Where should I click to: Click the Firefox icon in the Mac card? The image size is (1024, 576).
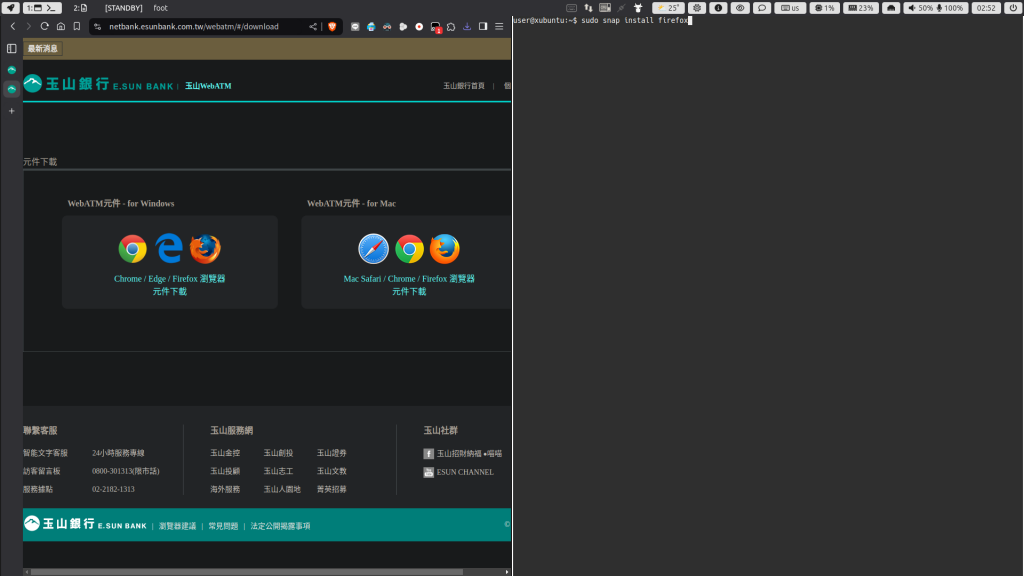pos(445,249)
